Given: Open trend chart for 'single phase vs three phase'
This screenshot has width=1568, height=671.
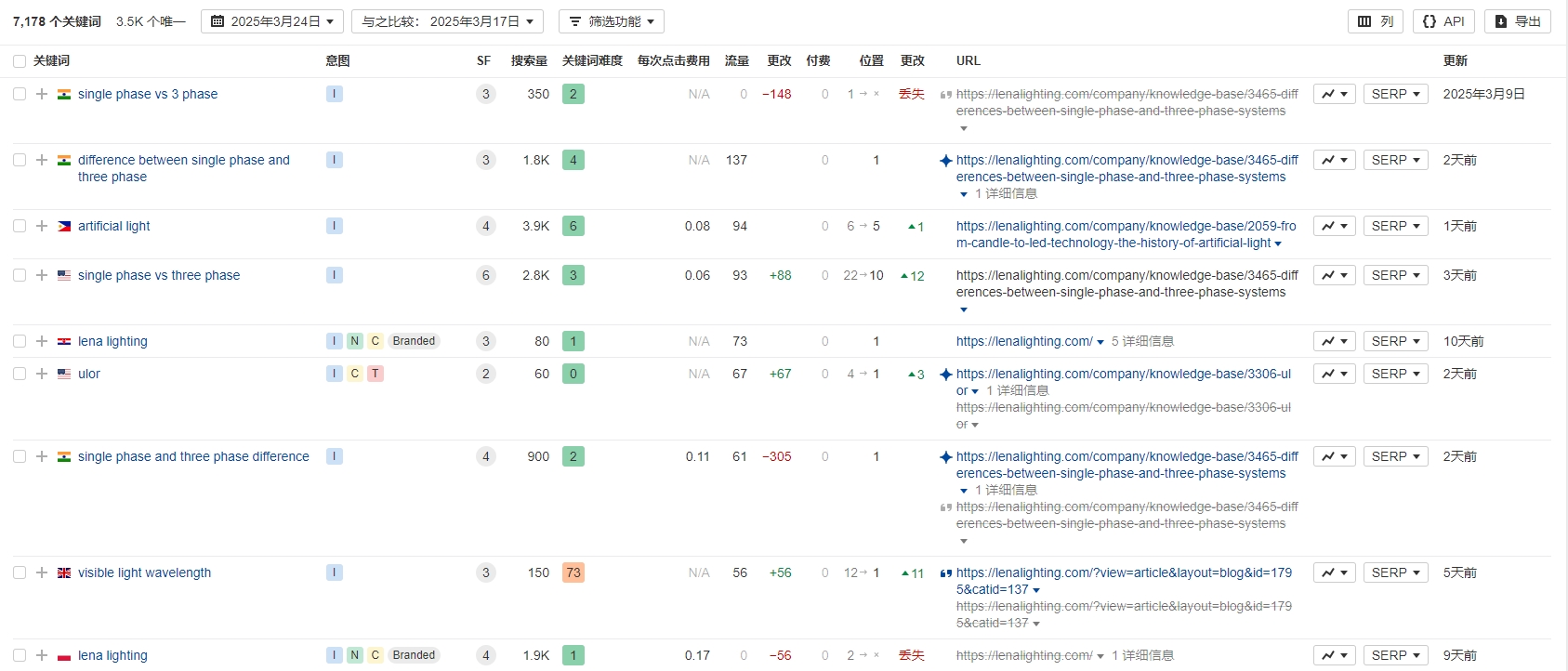Looking at the screenshot, I should pyautogui.click(x=1335, y=275).
